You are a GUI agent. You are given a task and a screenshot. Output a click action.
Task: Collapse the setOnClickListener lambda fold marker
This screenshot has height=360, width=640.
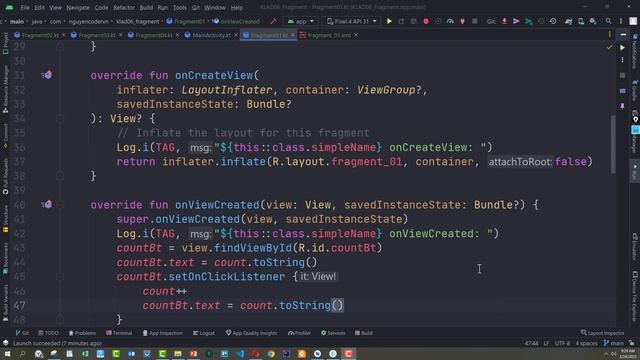pyautogui.click(x=60, y=276)
